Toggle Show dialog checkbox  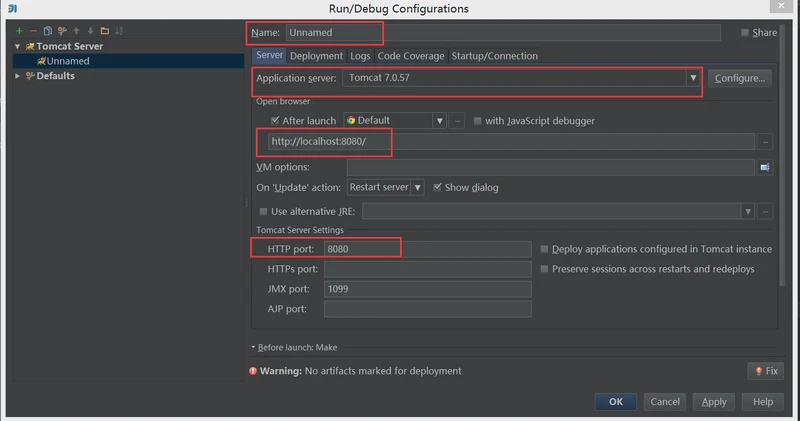pos(437,187)
